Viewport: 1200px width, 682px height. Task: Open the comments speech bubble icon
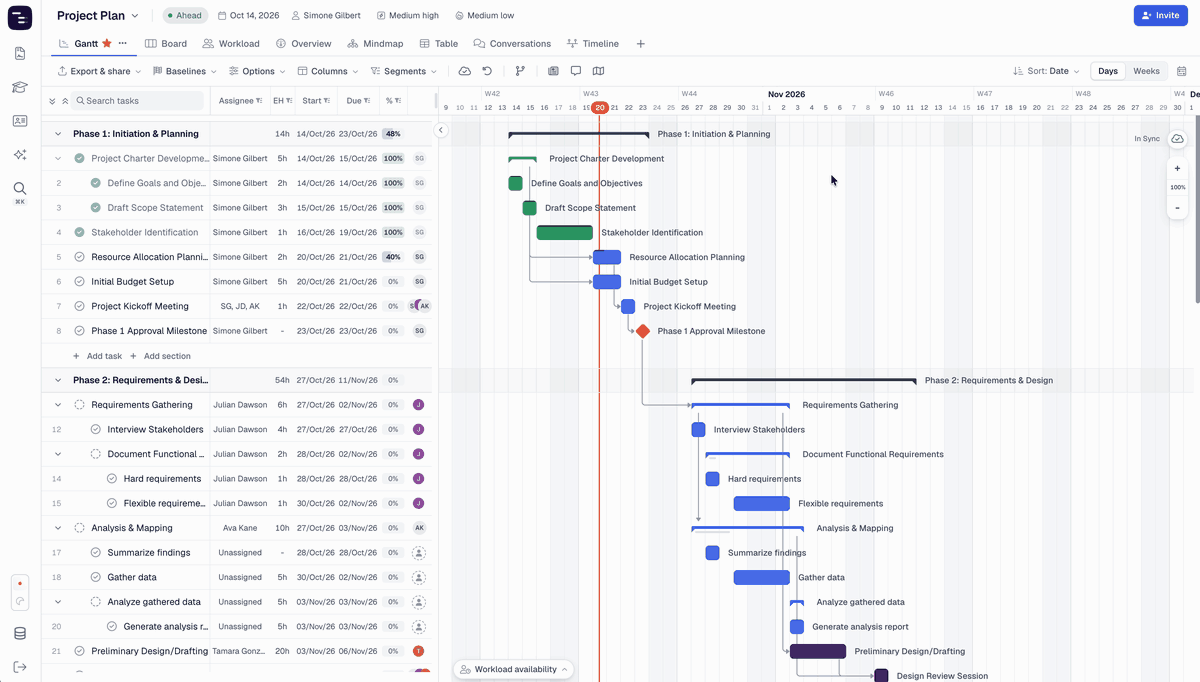(x=576, y=71)
